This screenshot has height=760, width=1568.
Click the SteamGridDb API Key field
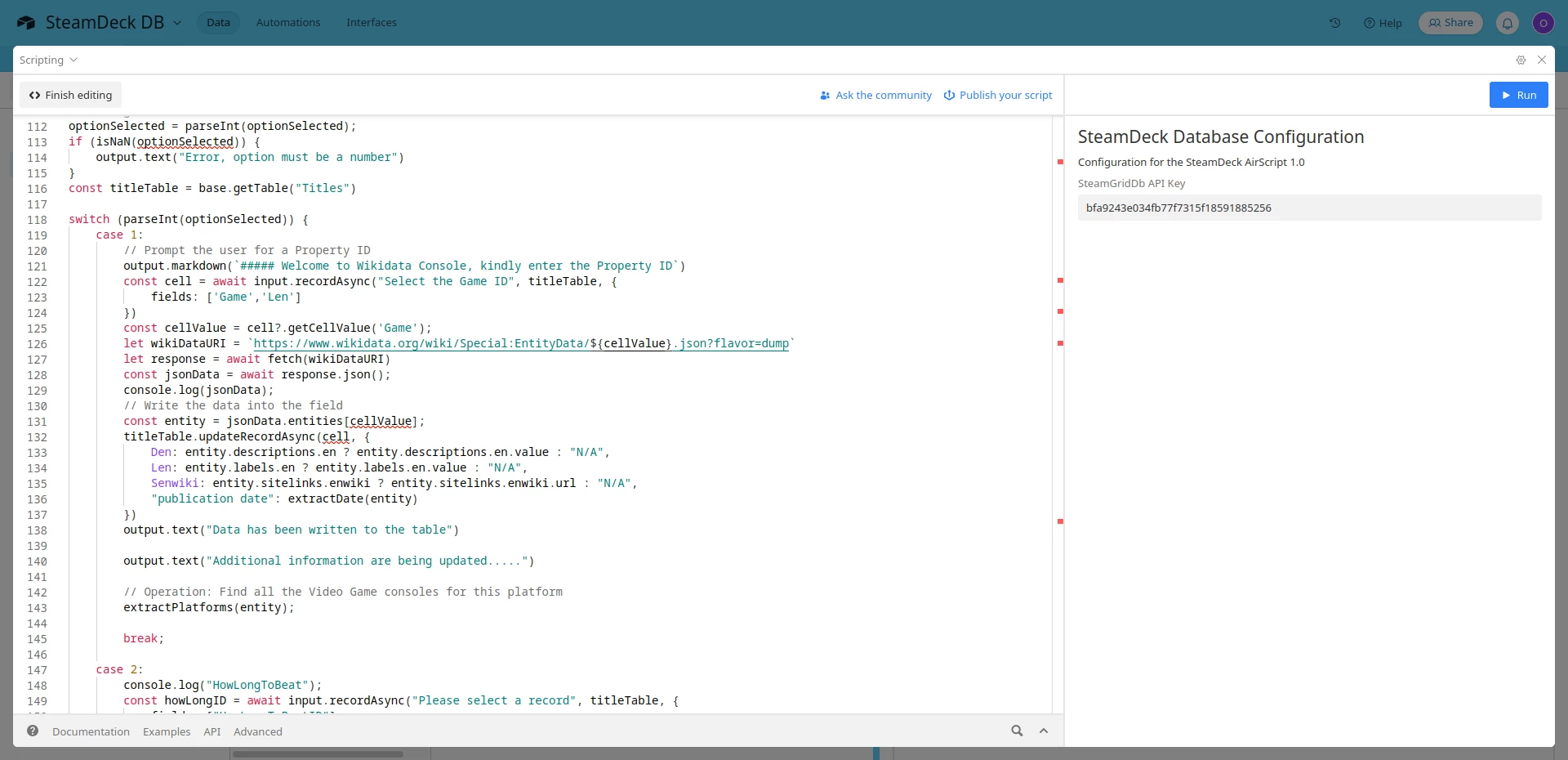(1309, 208)
